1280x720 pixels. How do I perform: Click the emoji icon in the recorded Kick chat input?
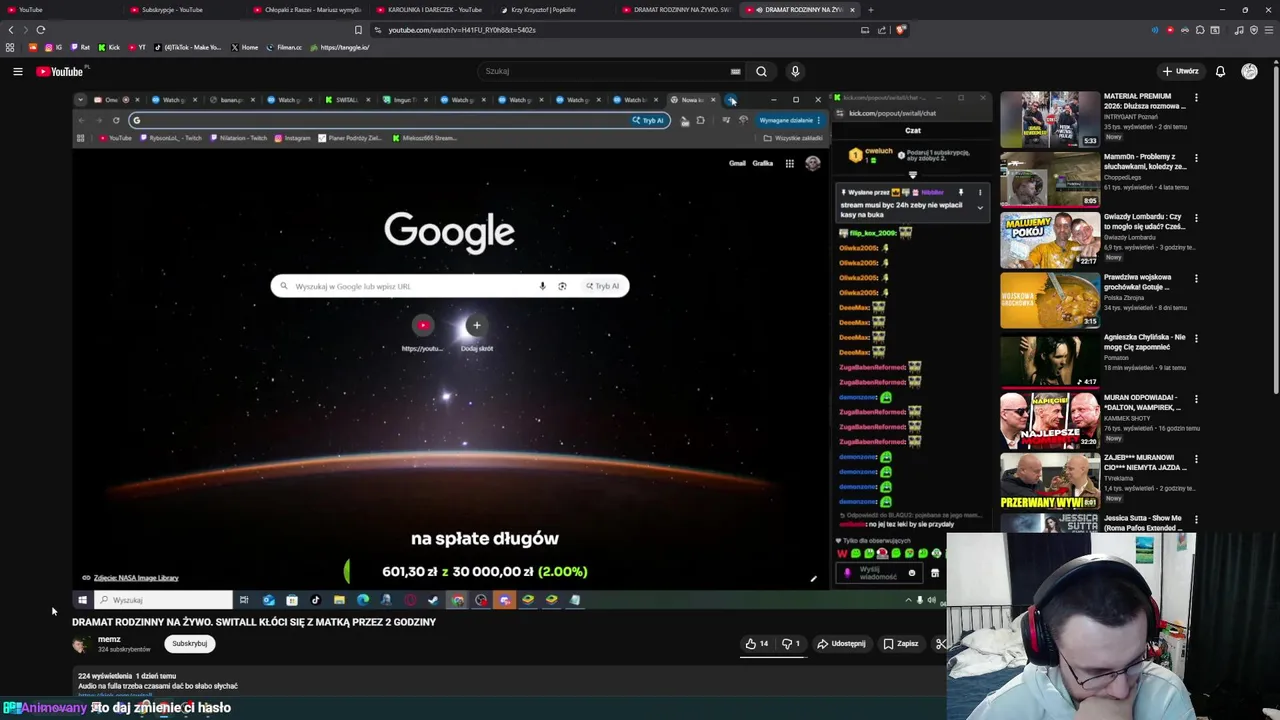point(911,573)
